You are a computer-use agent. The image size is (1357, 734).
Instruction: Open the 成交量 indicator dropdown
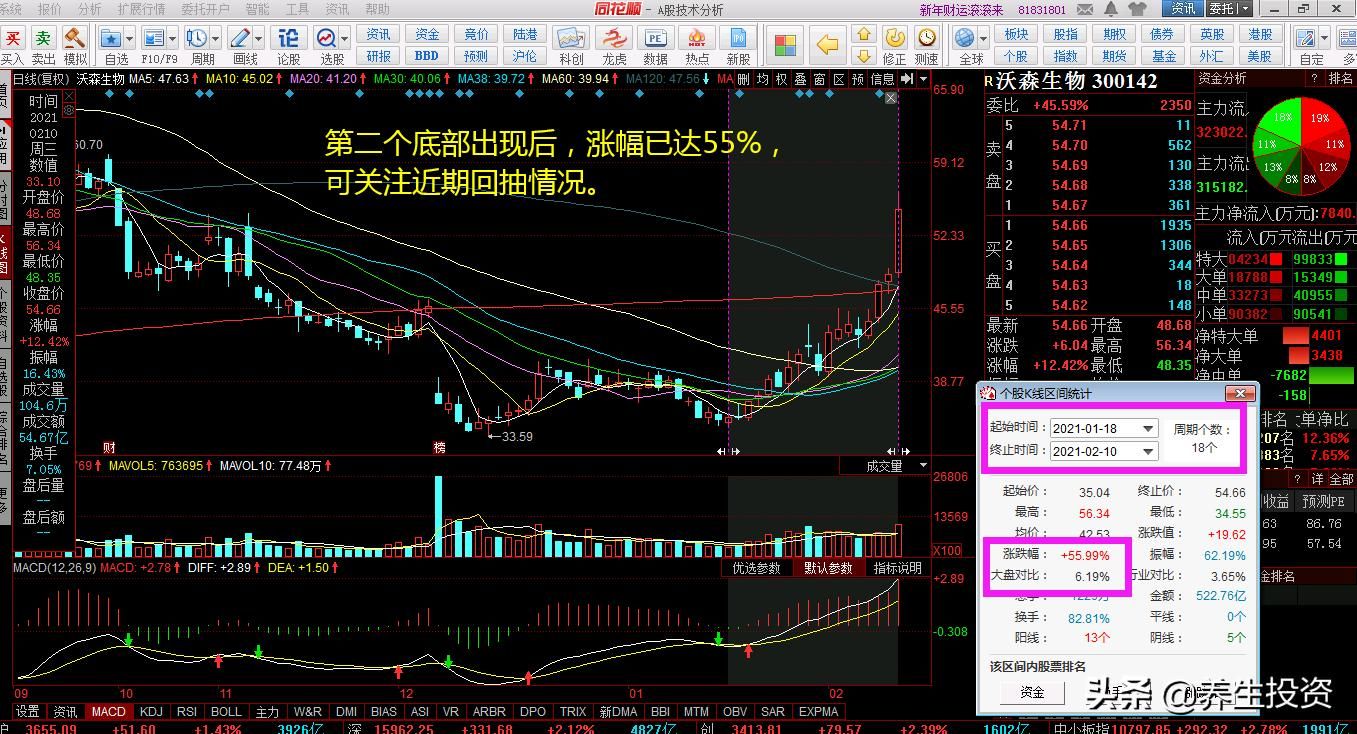[922, 466]
